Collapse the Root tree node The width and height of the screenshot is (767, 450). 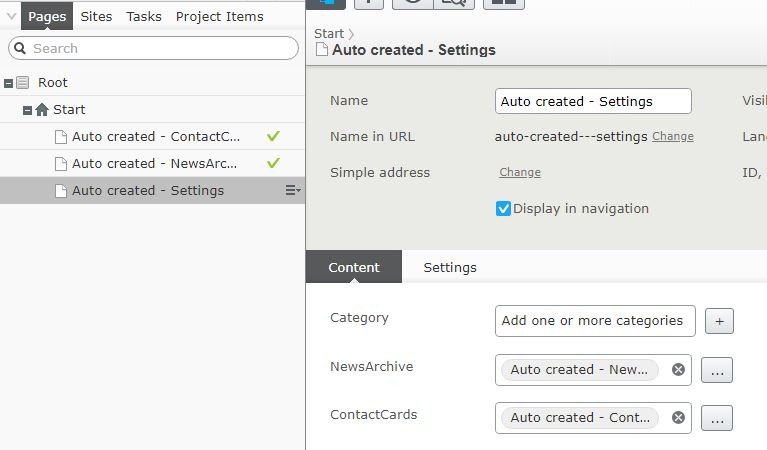point(9,83)
